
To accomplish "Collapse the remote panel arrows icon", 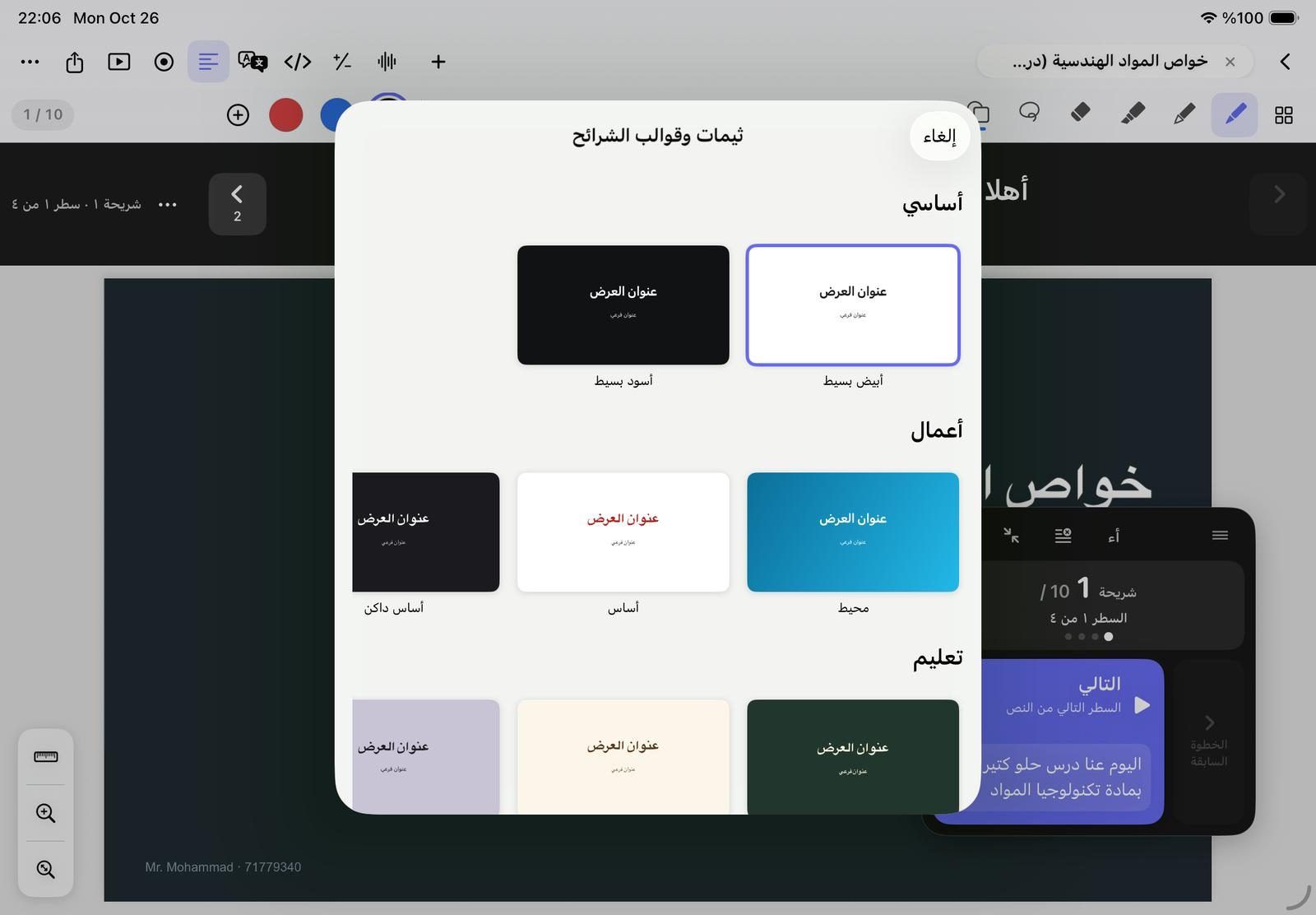I will click(x=1012, y=536).
